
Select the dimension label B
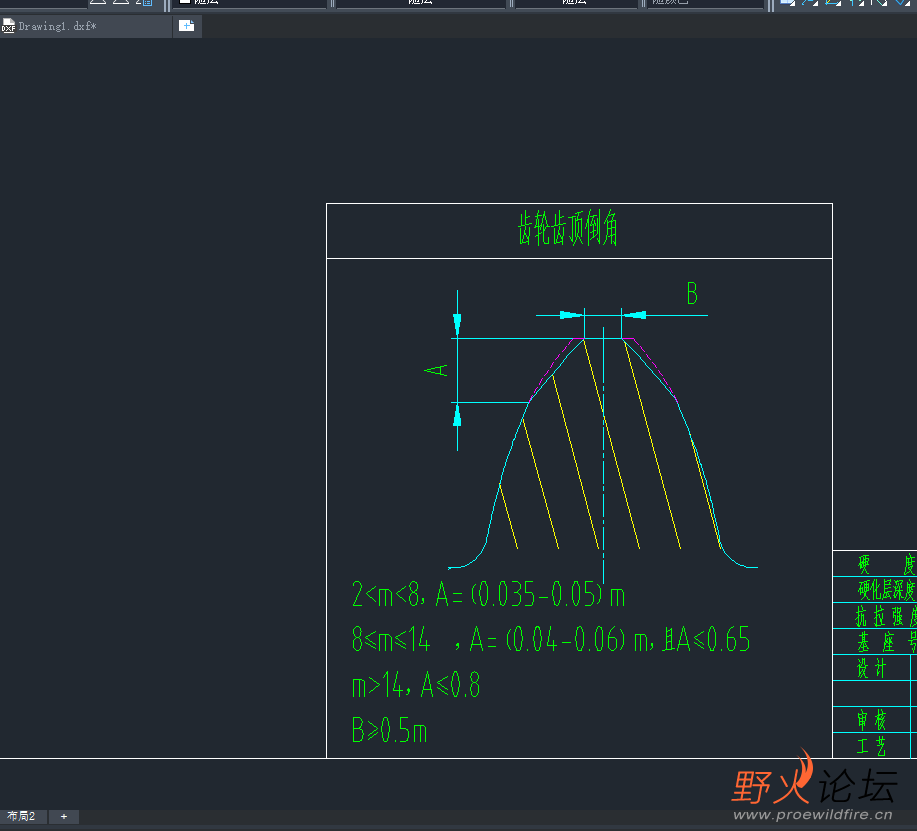[691, 294]
